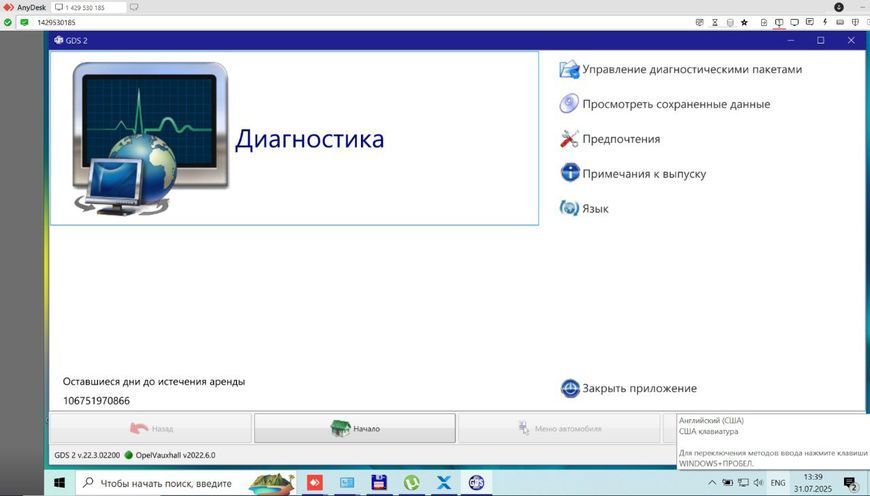870x496 pixels.
Task: Click the ENG language indicator
Action: (778, 483)
